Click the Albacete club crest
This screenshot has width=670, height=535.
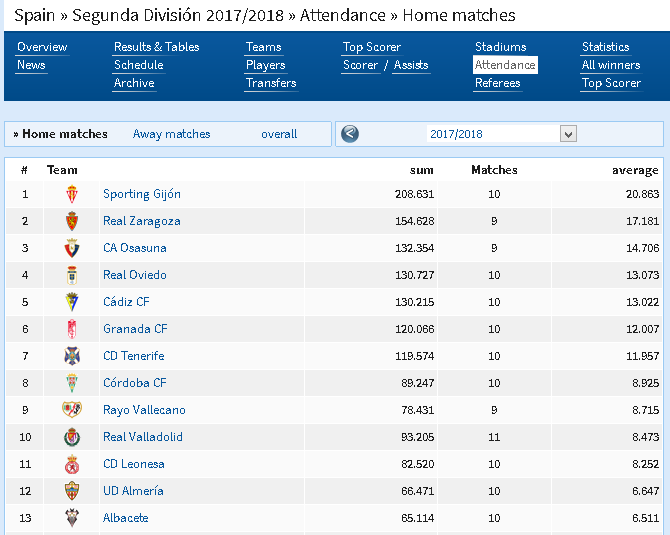[x=72, y=518]
